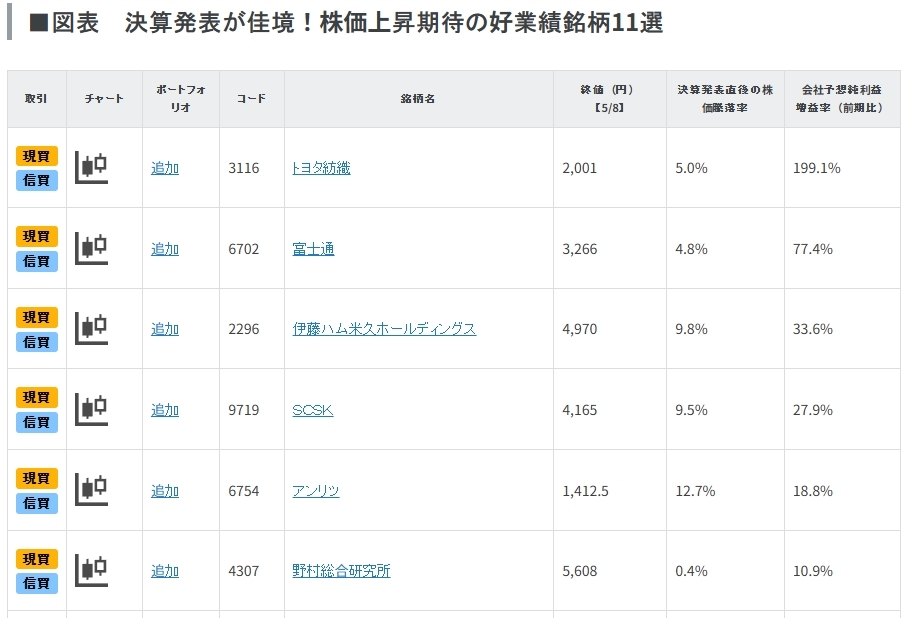Add アンリツ to portfolio via 追加
Viewport: 910px width, 618px height.
[165, 491]
